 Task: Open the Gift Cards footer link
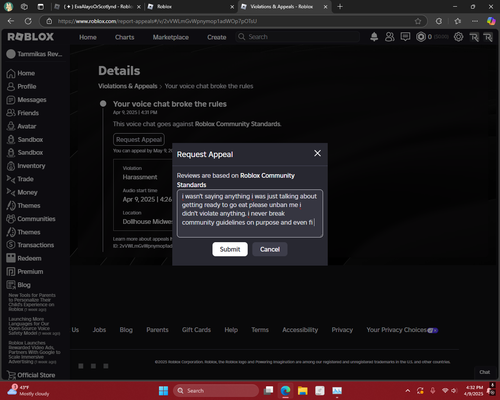pos(196,330)
